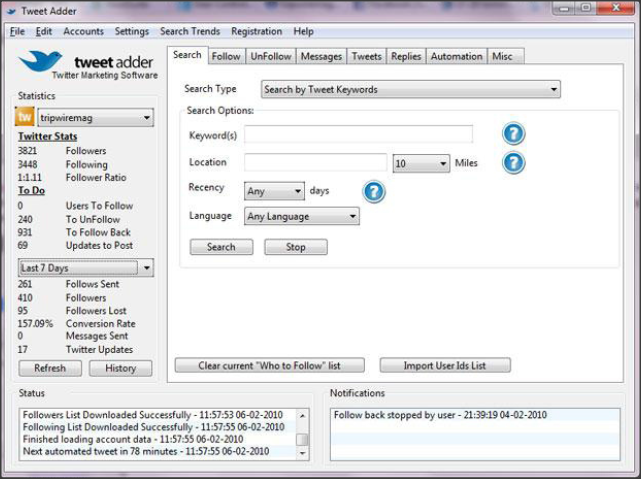The height and width of the screenshot is (479, 641).
Task: Click the title bar bird icon
Action: coord(11,11)
